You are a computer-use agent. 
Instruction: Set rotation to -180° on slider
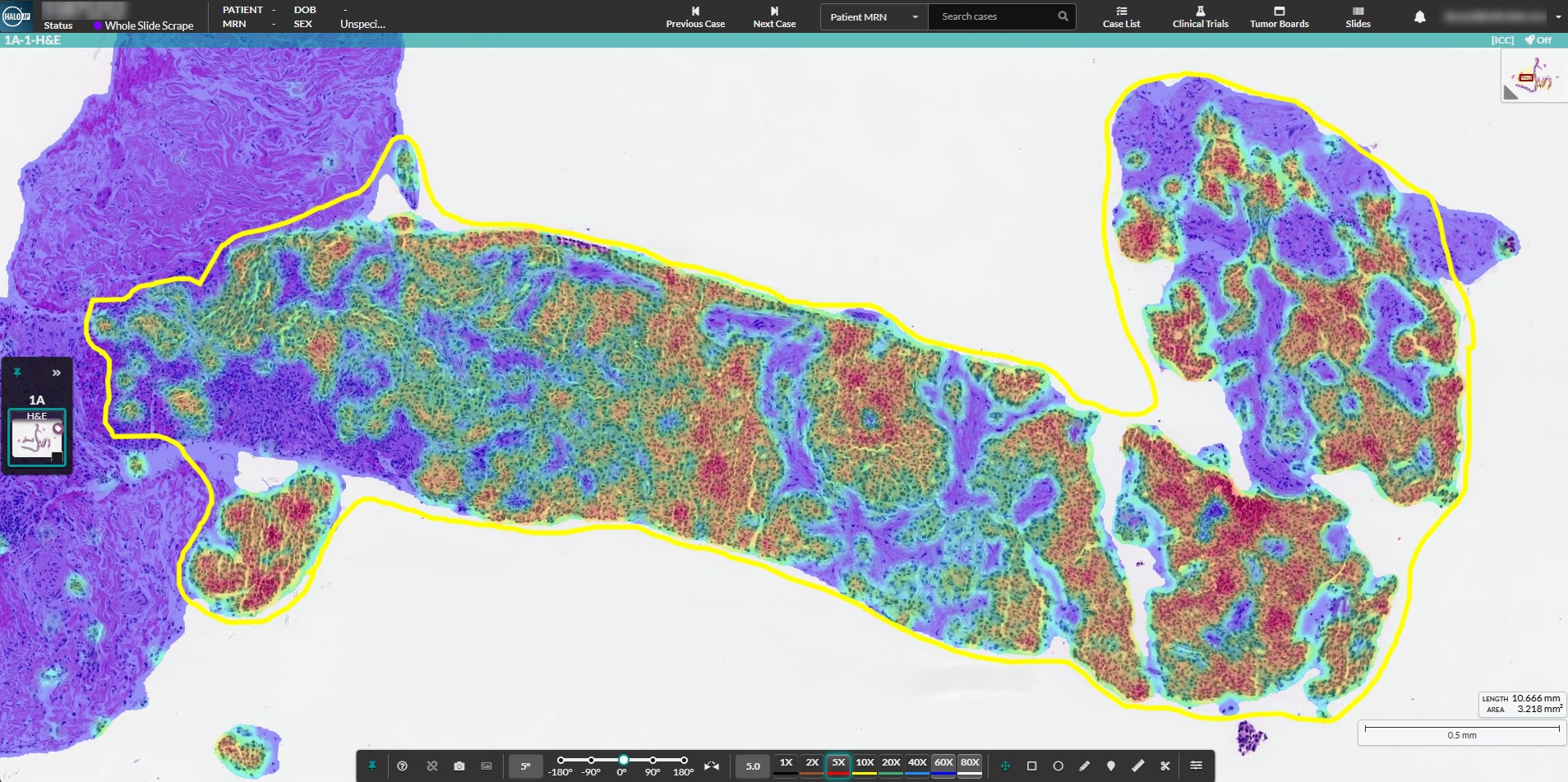(560, 760)
